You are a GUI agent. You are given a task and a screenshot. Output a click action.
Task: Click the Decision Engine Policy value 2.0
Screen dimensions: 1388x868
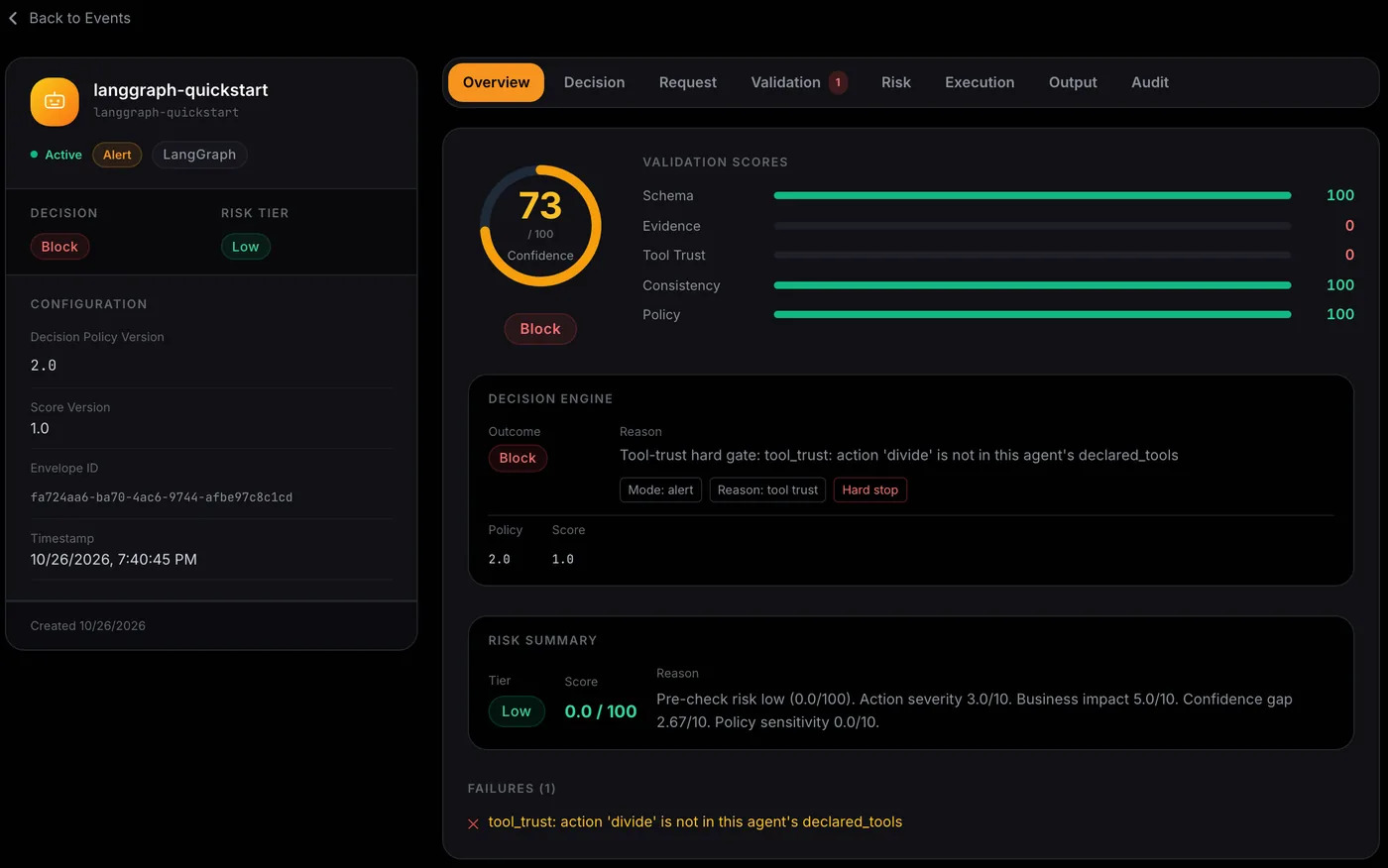click(500, 560)
